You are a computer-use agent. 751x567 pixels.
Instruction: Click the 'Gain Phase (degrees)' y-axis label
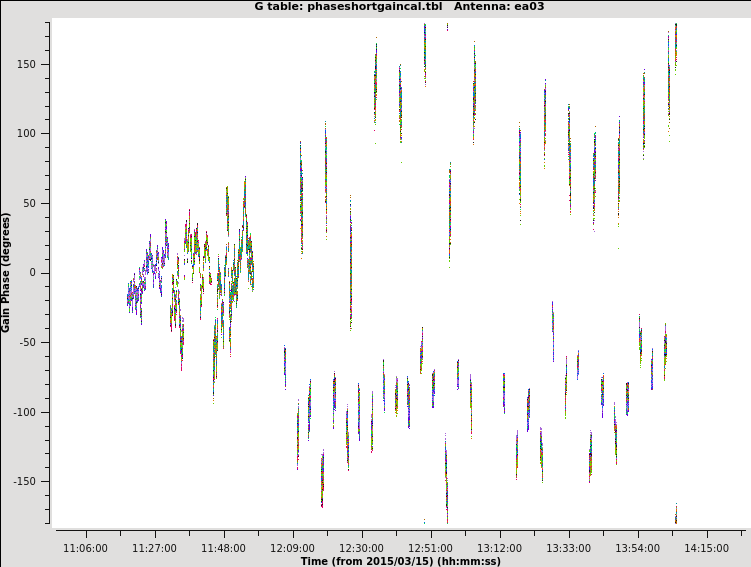click(x=7, y=272)
